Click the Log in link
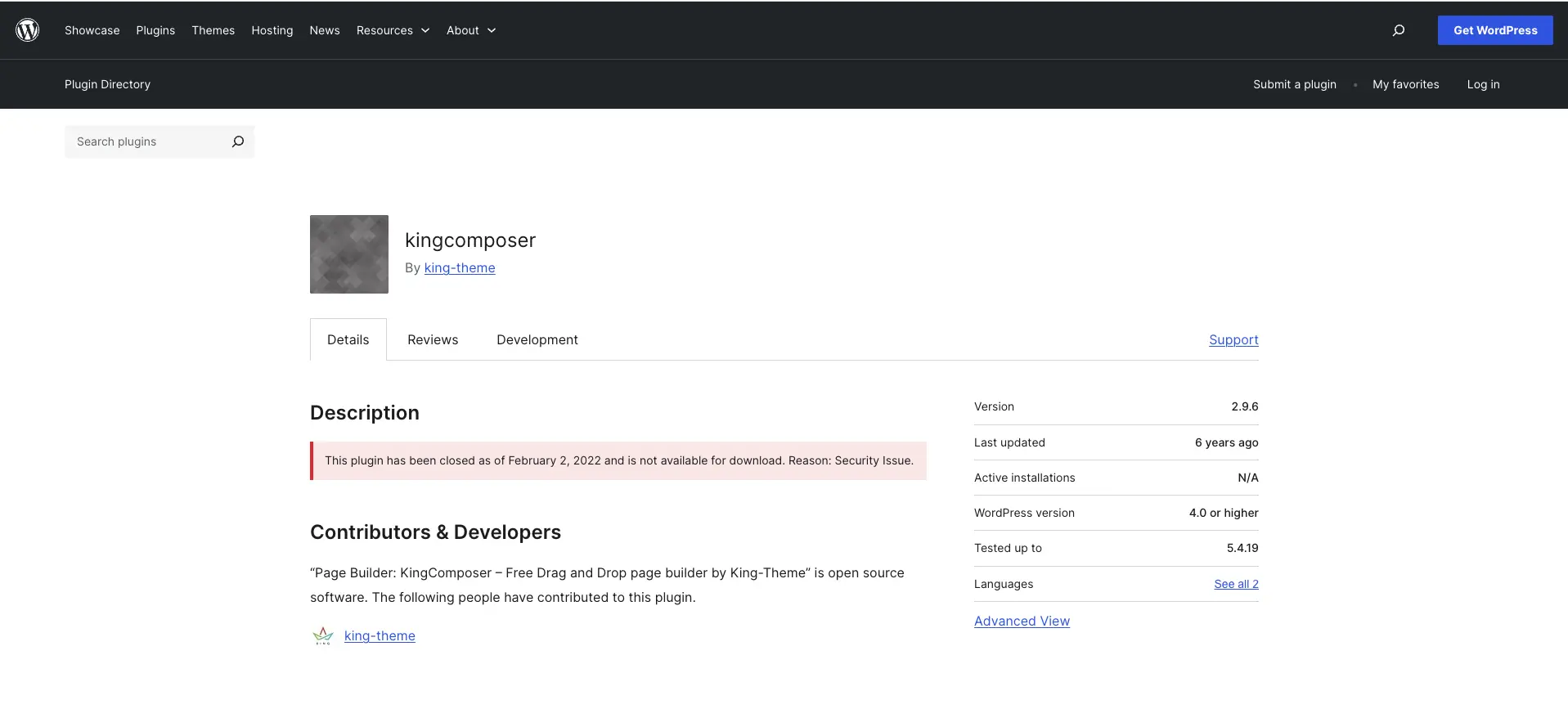This screenshot has height=727, width=1568. point(1484,84)
